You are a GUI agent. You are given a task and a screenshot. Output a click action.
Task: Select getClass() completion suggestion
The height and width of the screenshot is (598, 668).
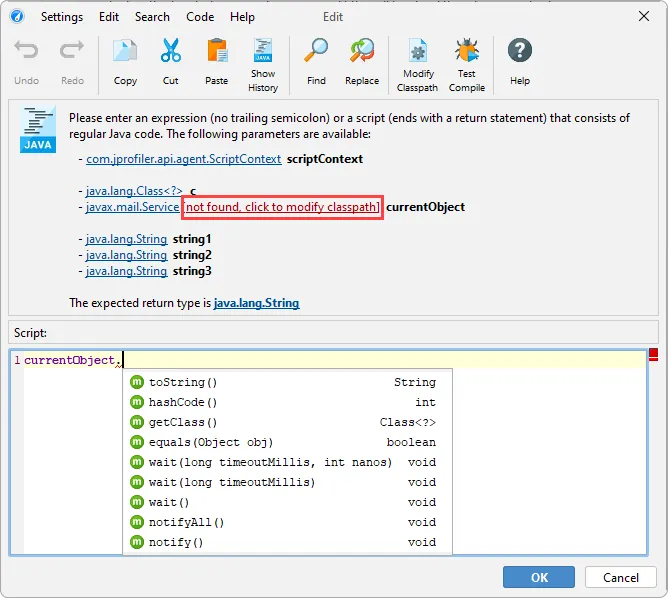(288, 422)
